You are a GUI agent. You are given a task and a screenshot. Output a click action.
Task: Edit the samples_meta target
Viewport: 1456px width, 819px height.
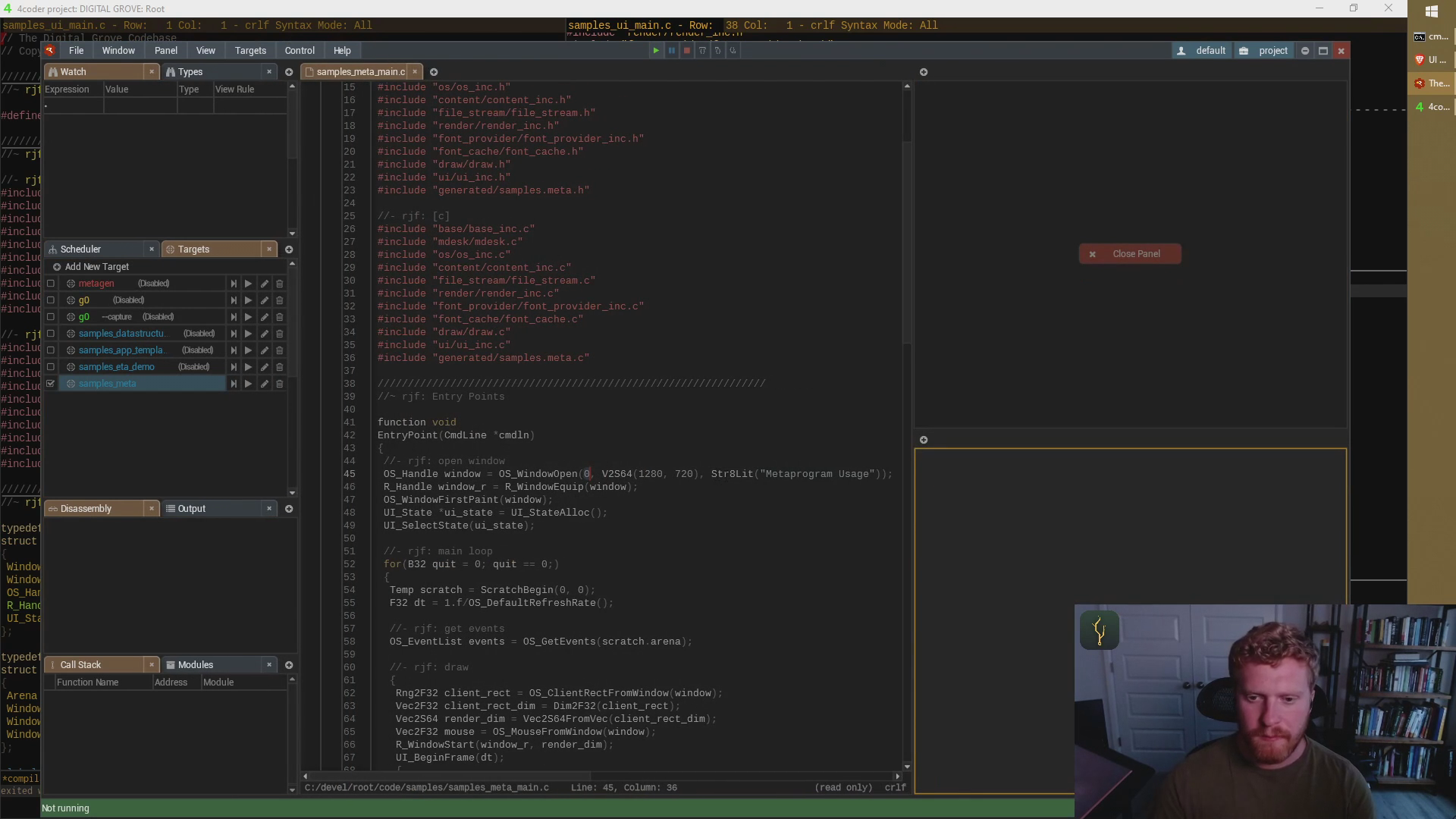pyautogui.click(x=264, y=384)
